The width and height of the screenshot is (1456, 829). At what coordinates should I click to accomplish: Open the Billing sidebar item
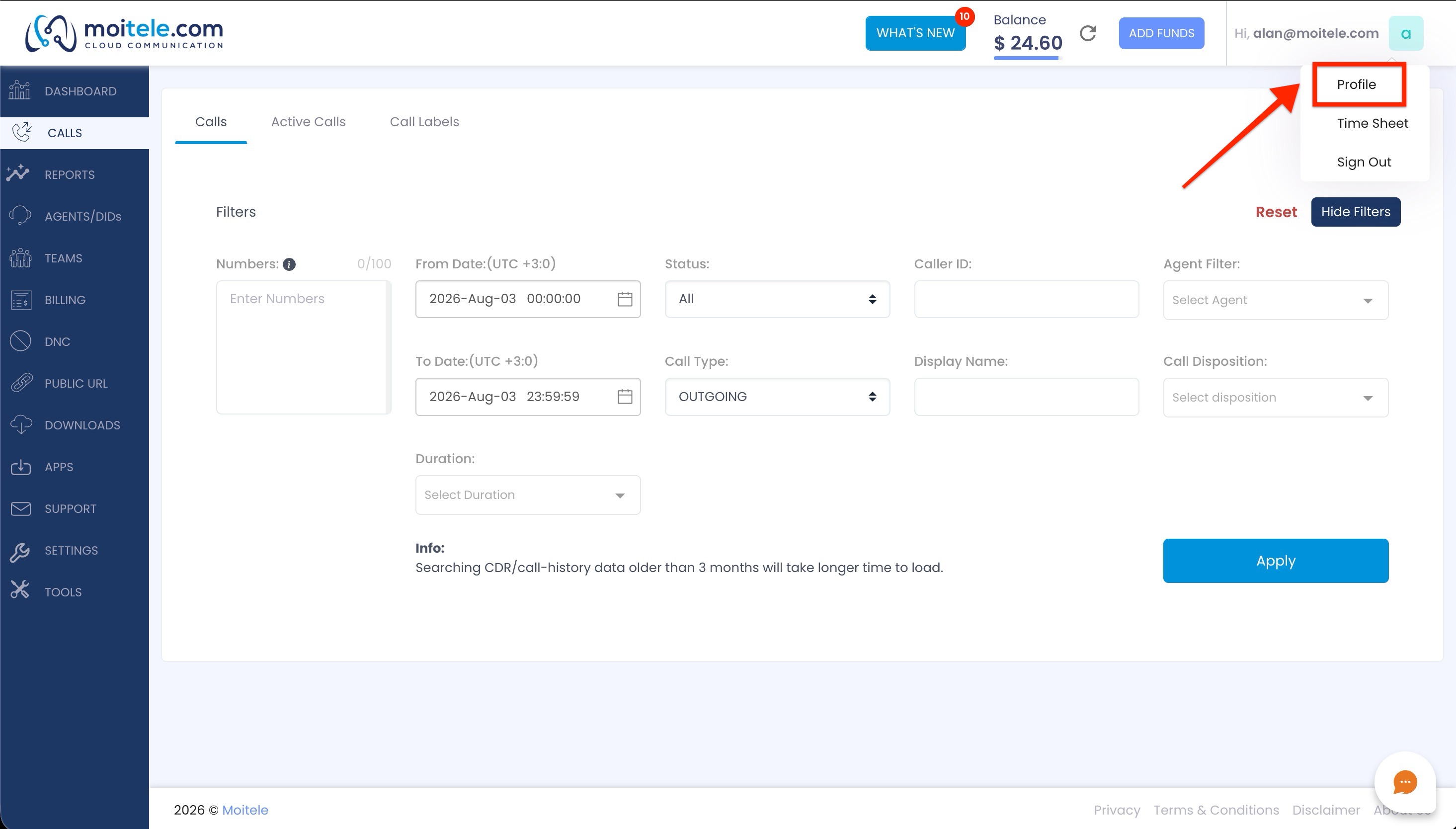coord(75,300)
